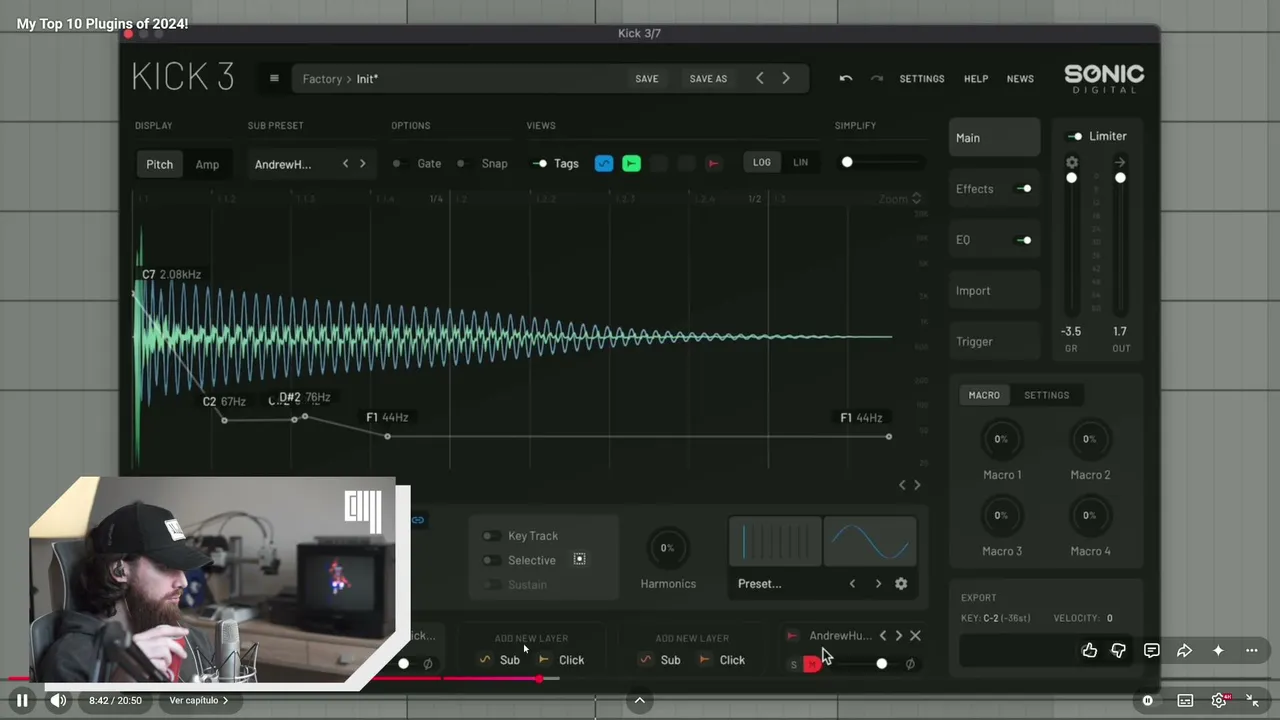
Task: Exit fullscreen on the video player
Action: coord(1252,701)
